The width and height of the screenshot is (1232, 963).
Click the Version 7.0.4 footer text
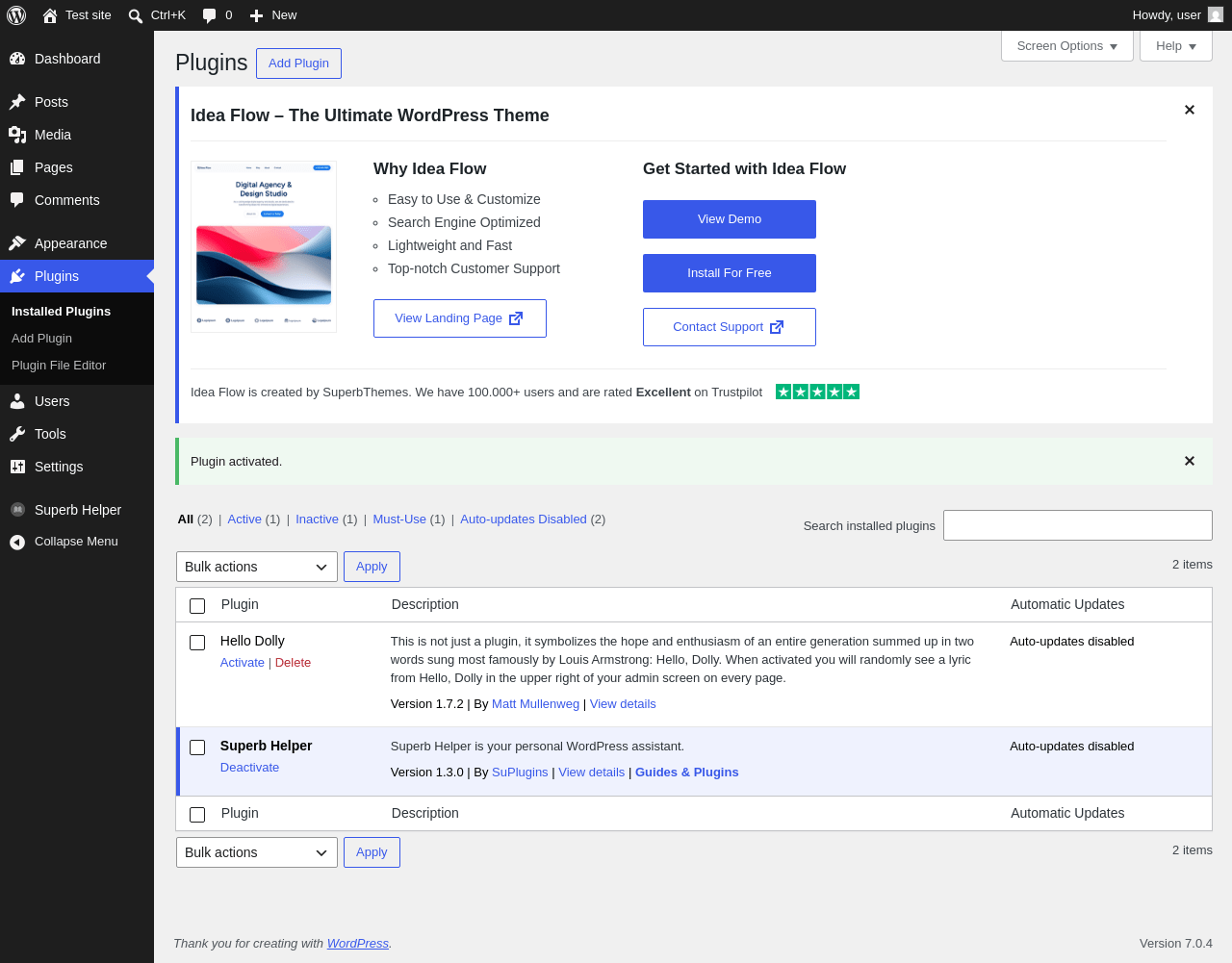[1176, 944]
